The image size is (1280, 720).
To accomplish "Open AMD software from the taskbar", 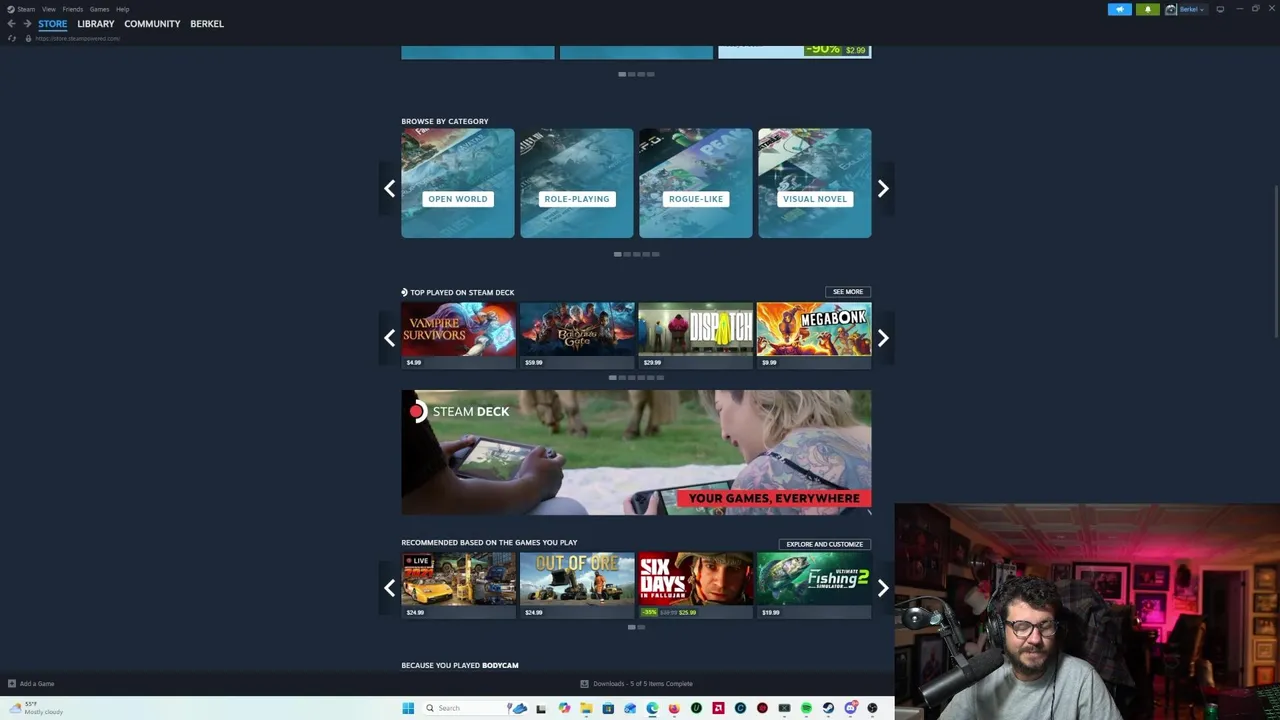I will point(718,708).
